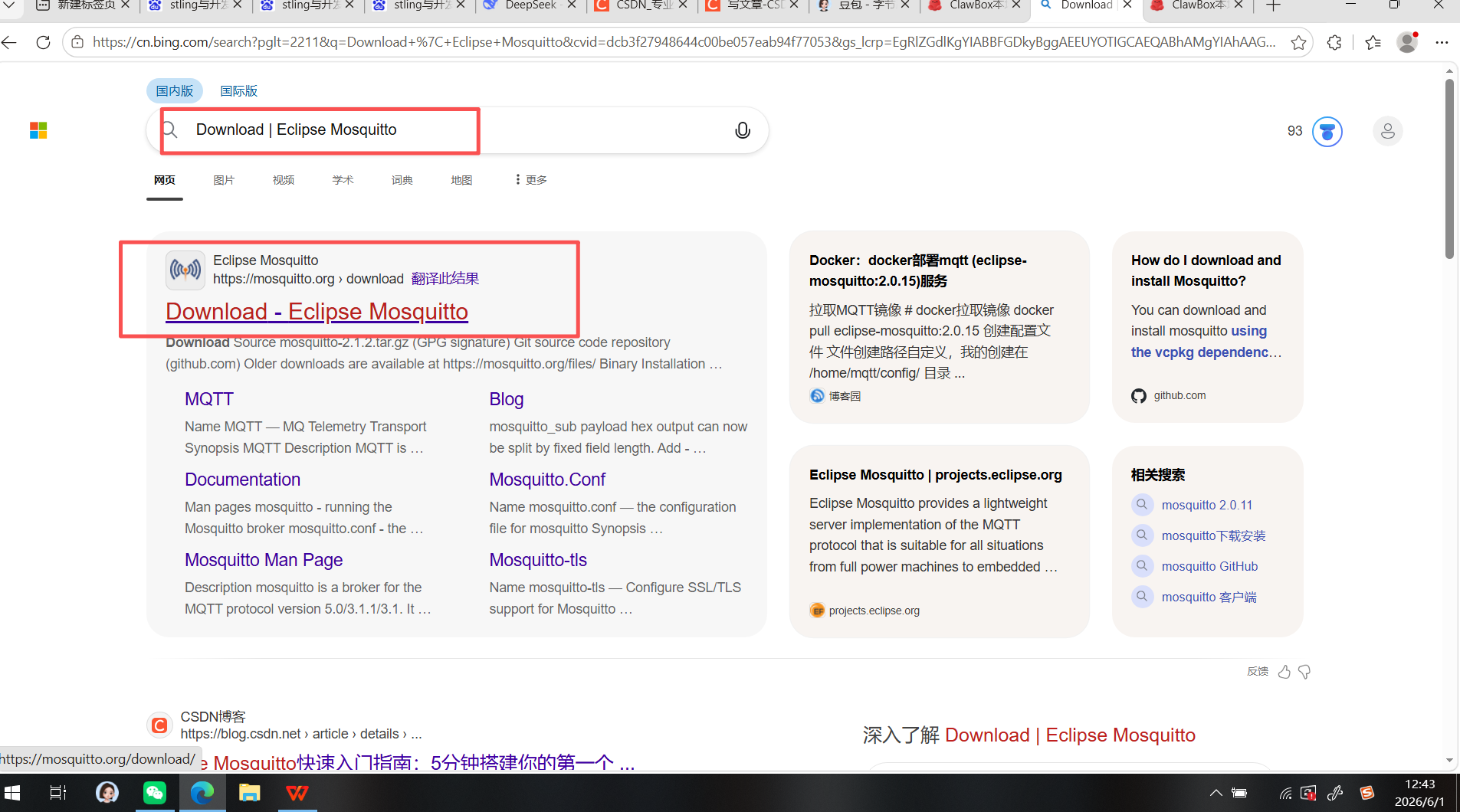Open WeChat from the taskbar
Image resolution: width=1460 pixels, height=812 pixels.
(155, 793)
